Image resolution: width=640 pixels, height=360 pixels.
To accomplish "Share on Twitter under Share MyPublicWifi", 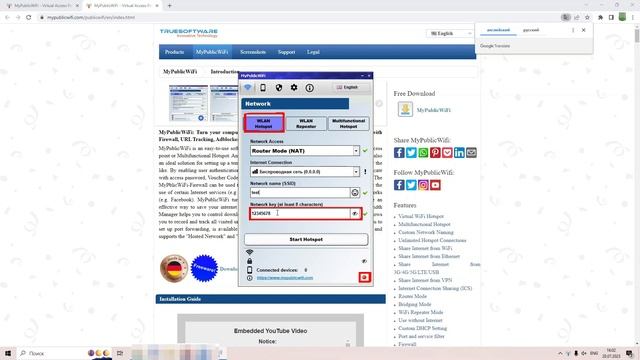I will pos(411,153).
